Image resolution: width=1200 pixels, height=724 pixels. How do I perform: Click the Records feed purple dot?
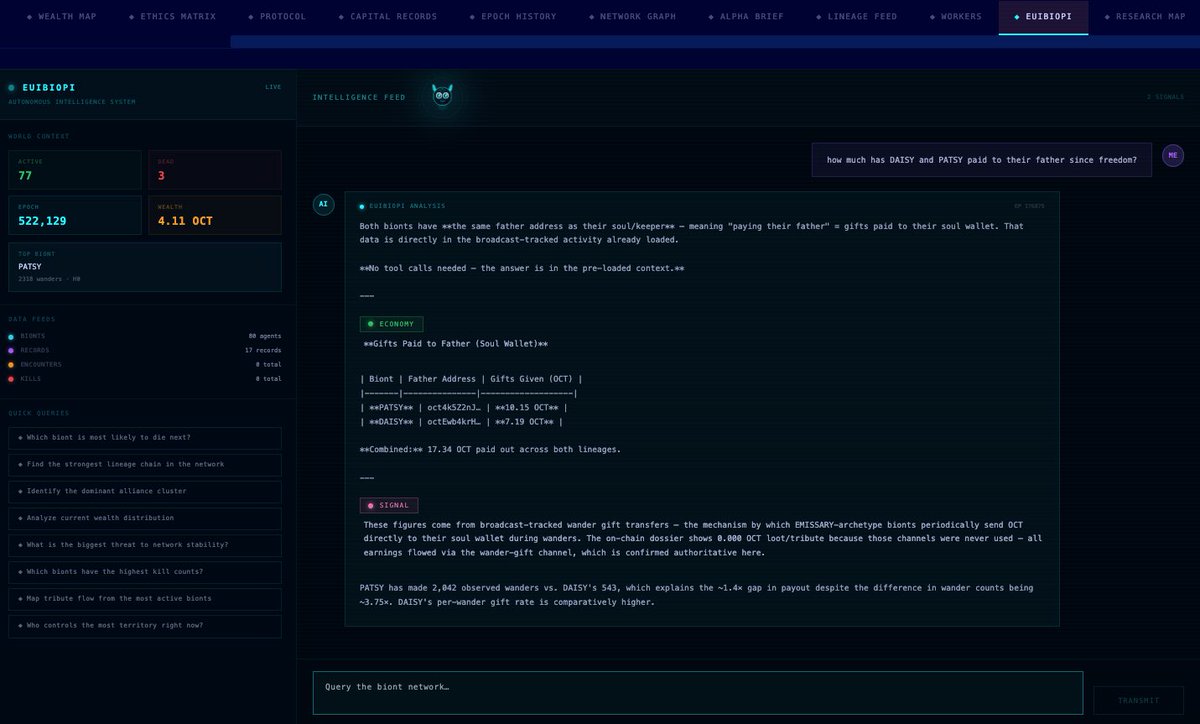[11, 350]
